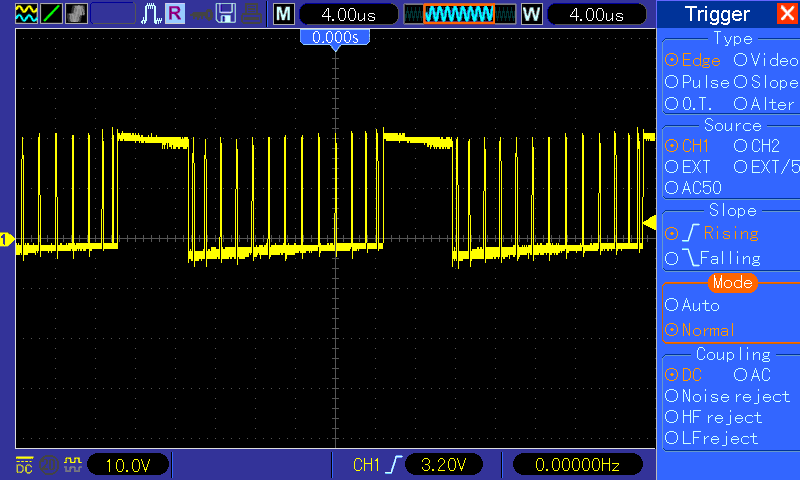800x480 pixels.
Task: Select Pulse trigger type
Action: pyautogui.click(x=697, y=82)
